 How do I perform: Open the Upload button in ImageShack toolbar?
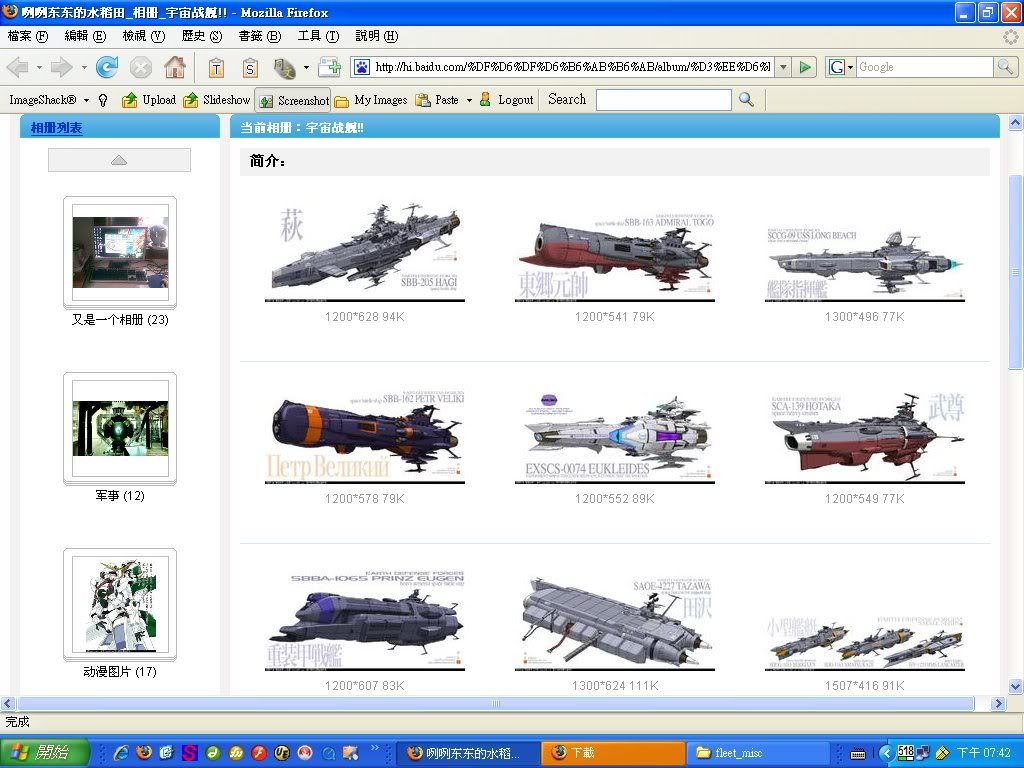[x=149, y=100]
